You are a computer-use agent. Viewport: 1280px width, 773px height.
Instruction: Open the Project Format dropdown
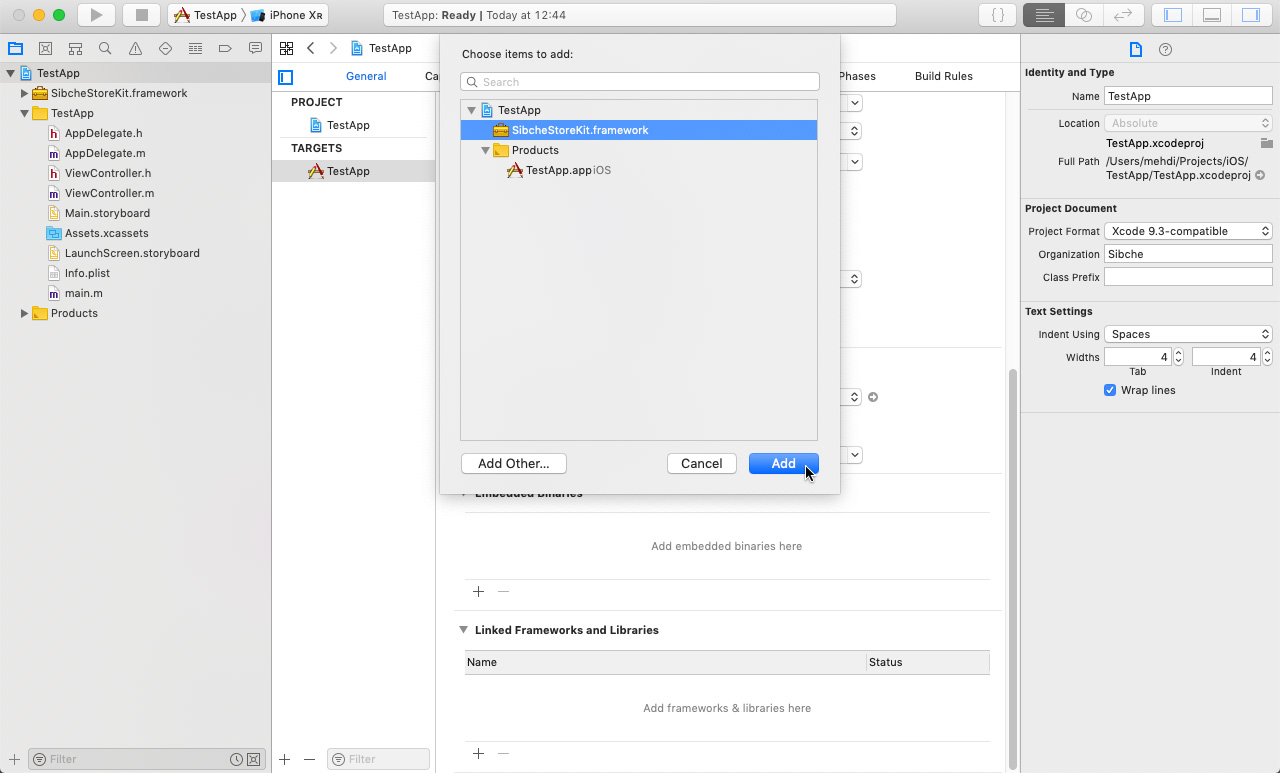coord(1188,231)
